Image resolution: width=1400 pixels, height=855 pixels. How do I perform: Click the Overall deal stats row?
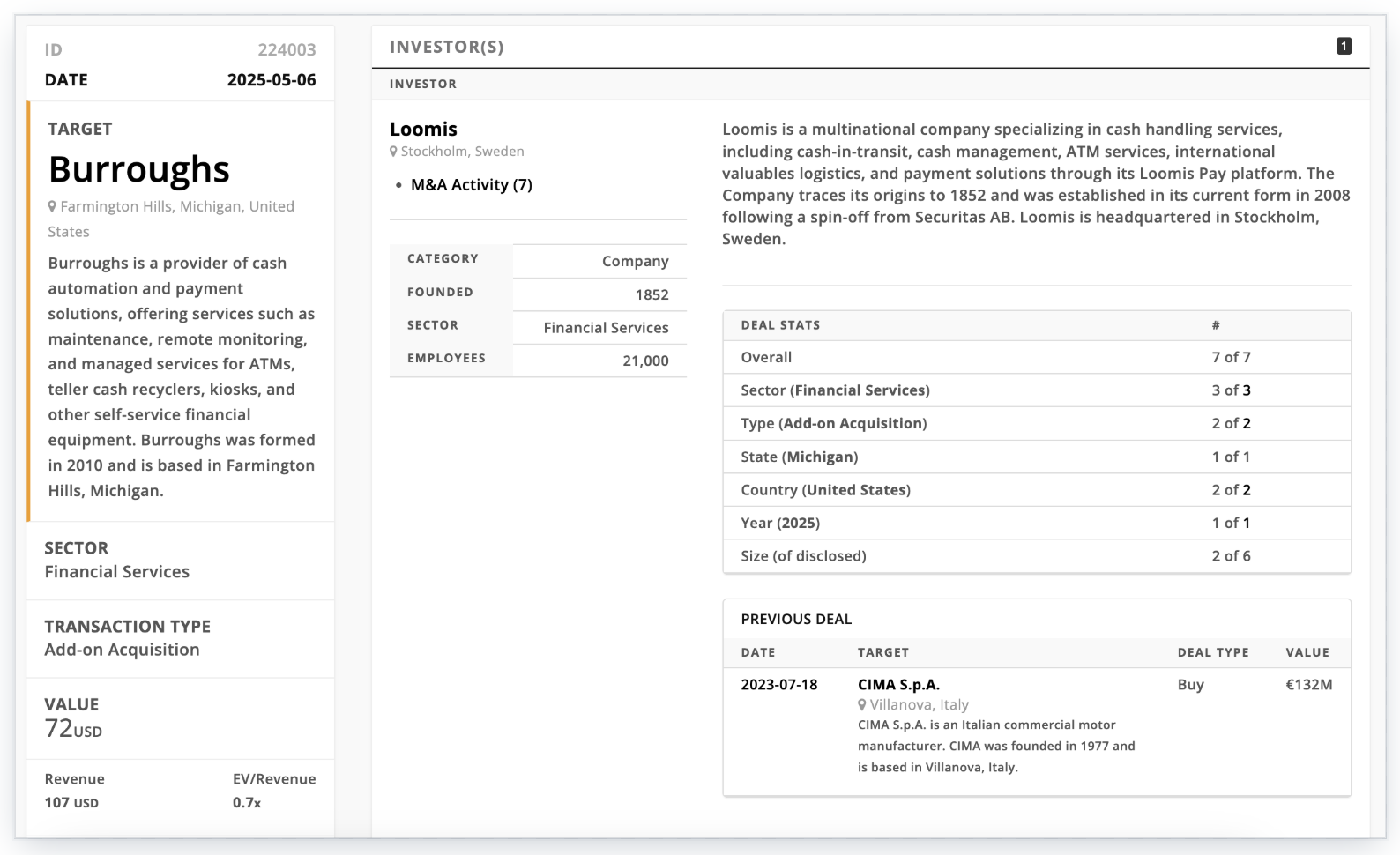click(1037, 357)
